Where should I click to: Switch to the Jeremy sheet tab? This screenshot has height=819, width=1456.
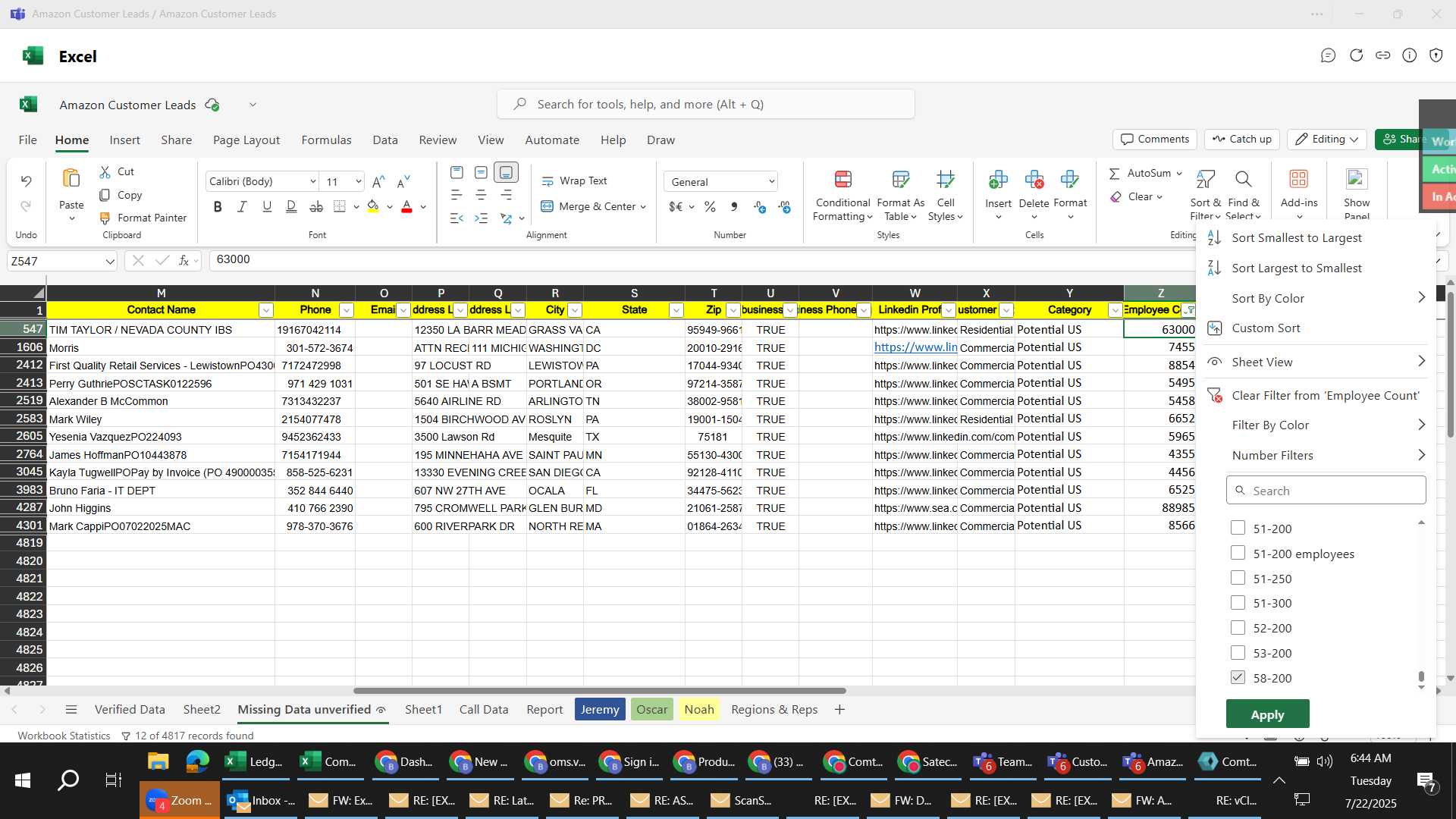(600, 709)
